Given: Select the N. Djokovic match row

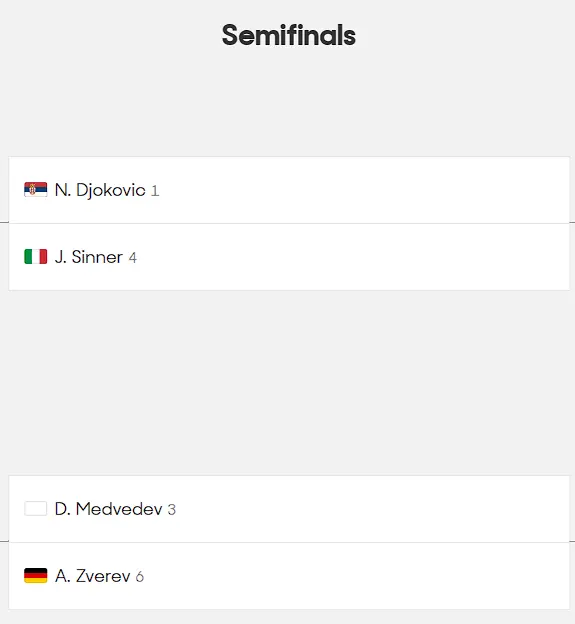Looking at the screenshot, I should [x=289, y=190].
